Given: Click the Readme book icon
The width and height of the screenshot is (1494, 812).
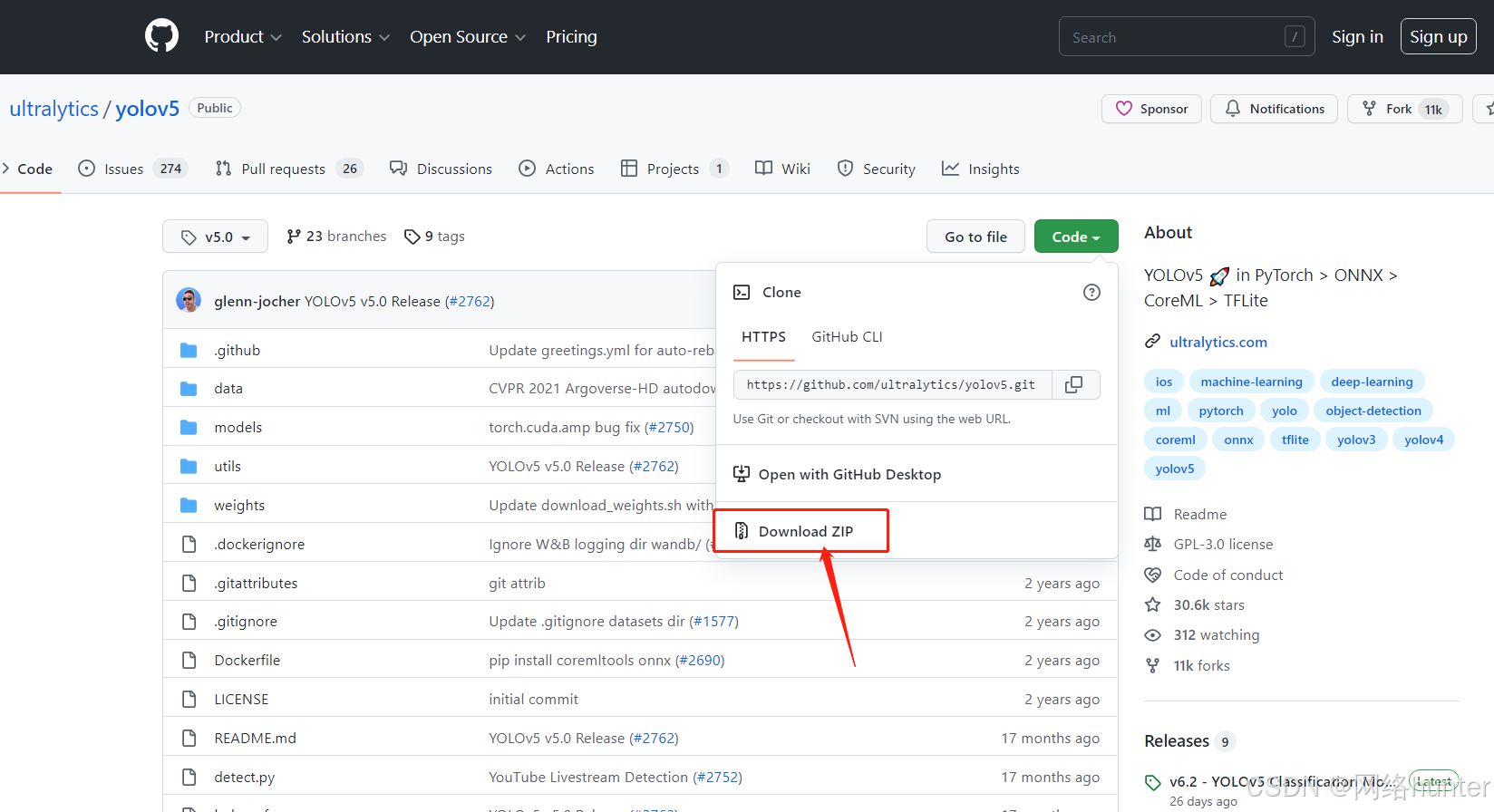Looking at the screenshot, I should pos(1152,514).
